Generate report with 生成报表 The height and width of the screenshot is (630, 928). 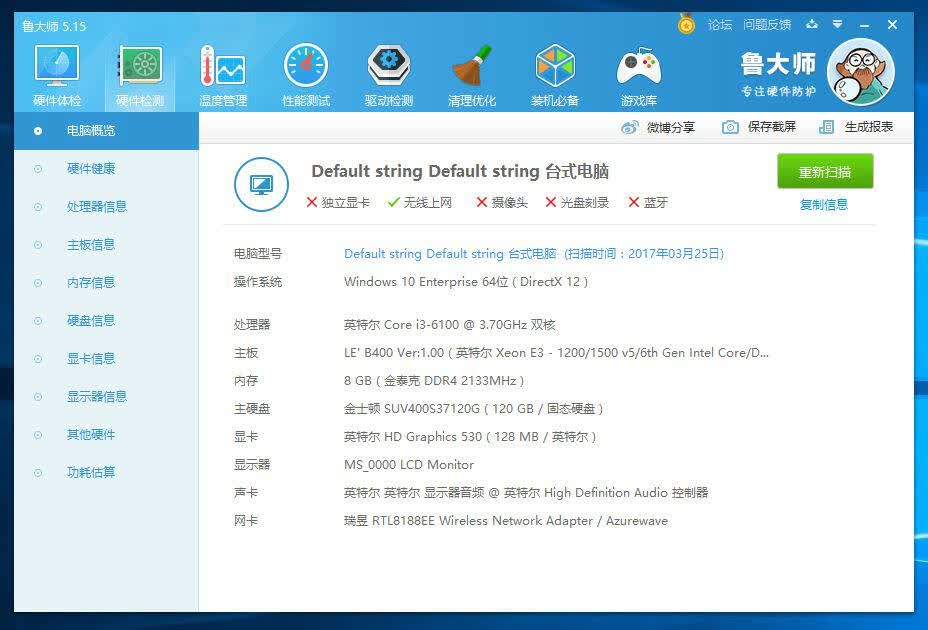tap(856, 127)
